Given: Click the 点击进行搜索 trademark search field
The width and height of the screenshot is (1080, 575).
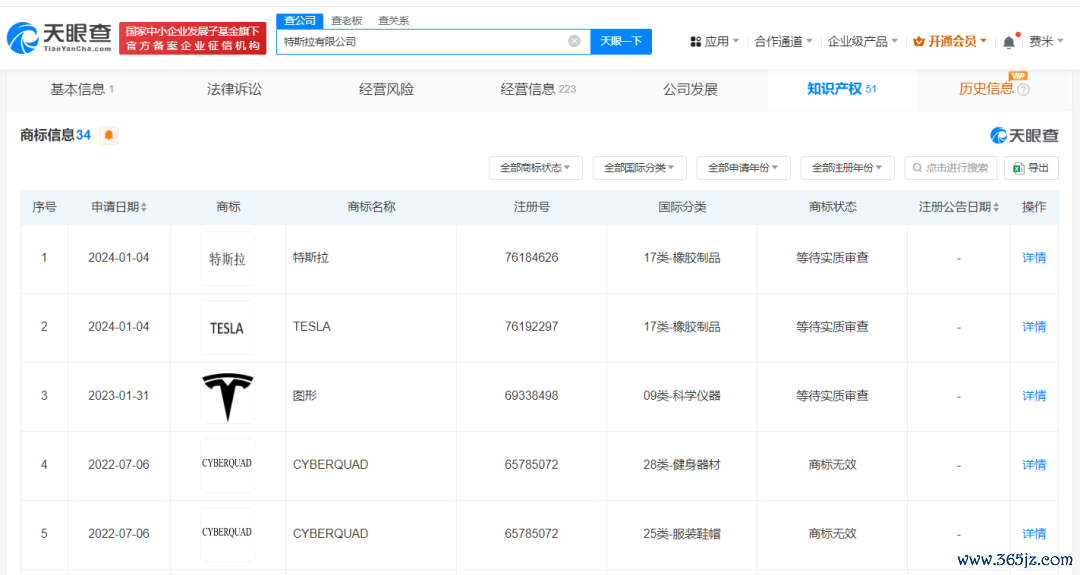Looking at the screenshot, I should [x=951, y=167].
